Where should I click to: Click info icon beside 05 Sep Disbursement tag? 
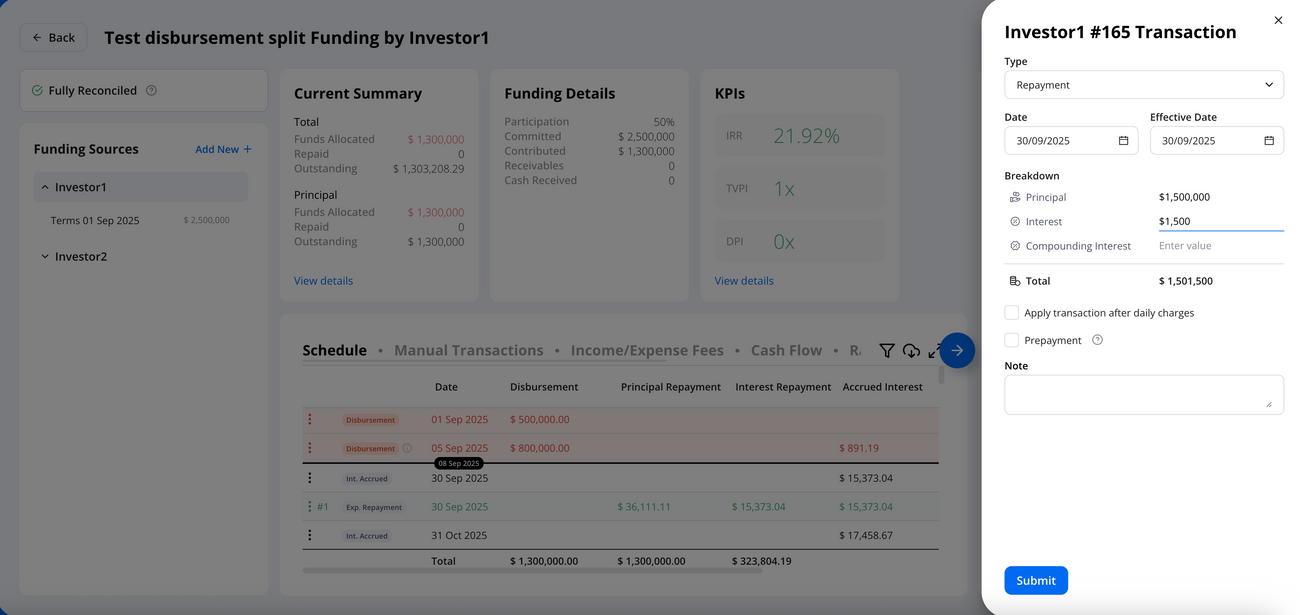click(x=407, y=448)
